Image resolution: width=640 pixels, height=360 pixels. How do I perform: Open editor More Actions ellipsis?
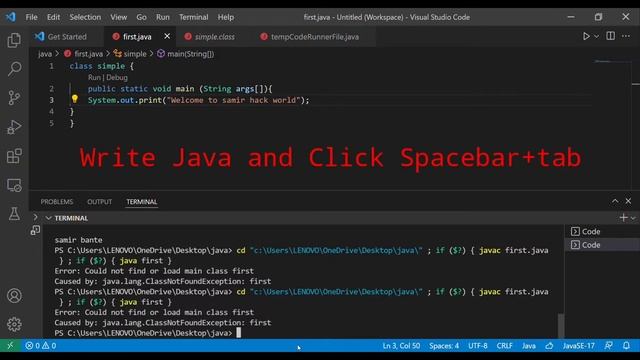tap(626, 36)
